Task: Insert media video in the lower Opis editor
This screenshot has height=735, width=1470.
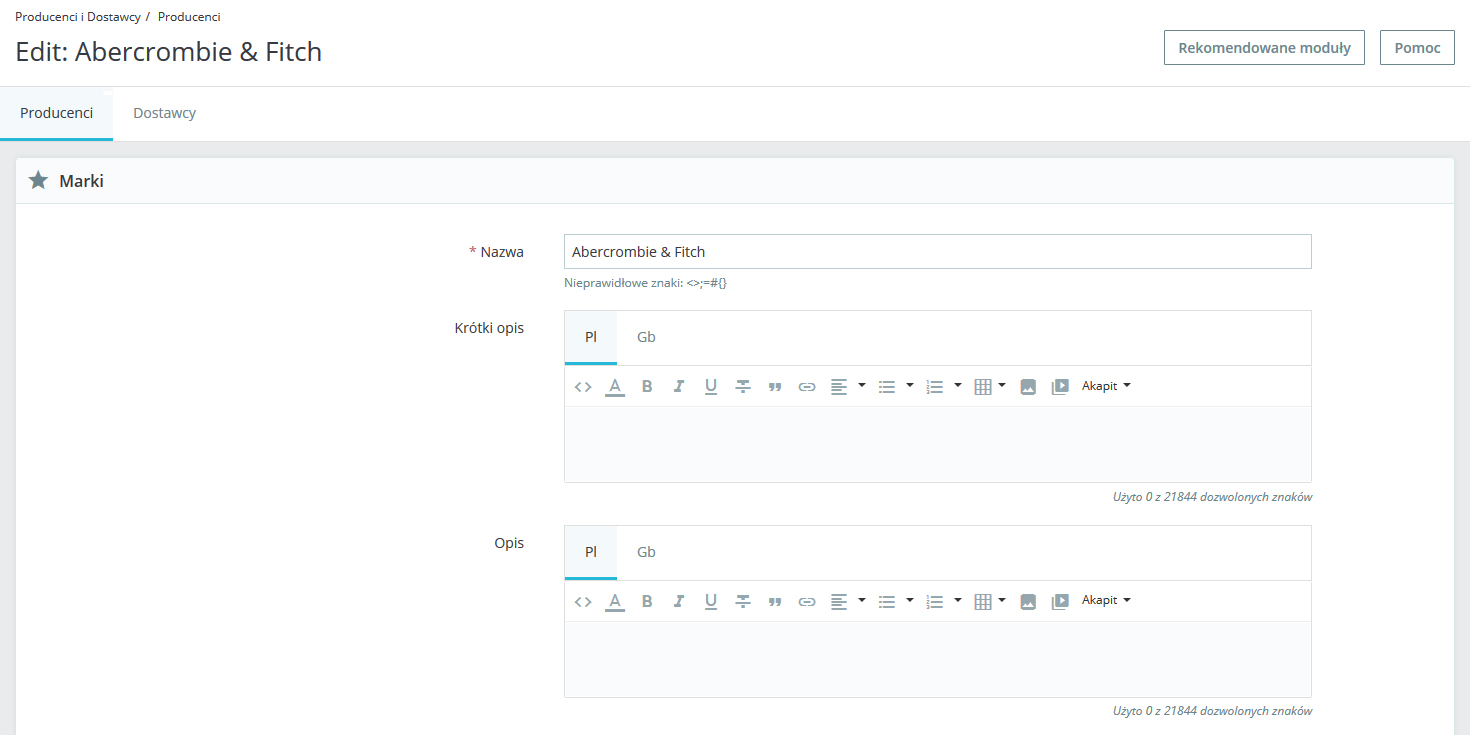Action: click(1060, 601)
